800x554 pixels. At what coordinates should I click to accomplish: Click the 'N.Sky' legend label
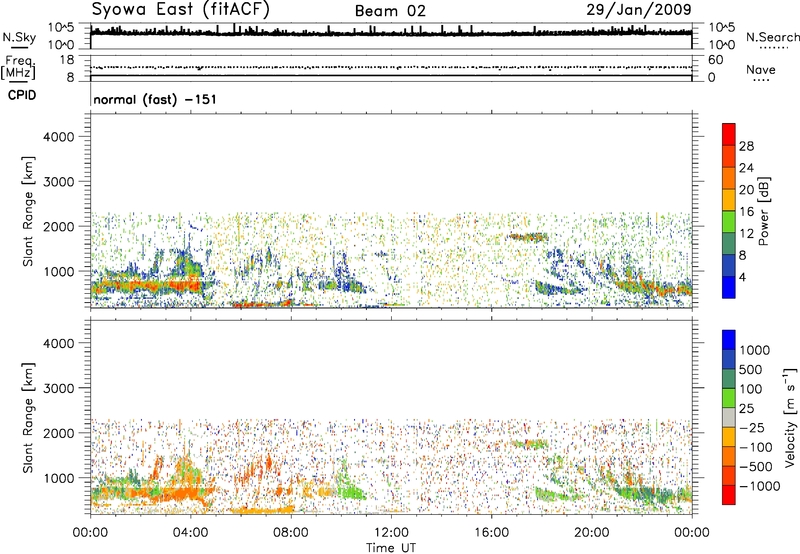pos(19,37)
